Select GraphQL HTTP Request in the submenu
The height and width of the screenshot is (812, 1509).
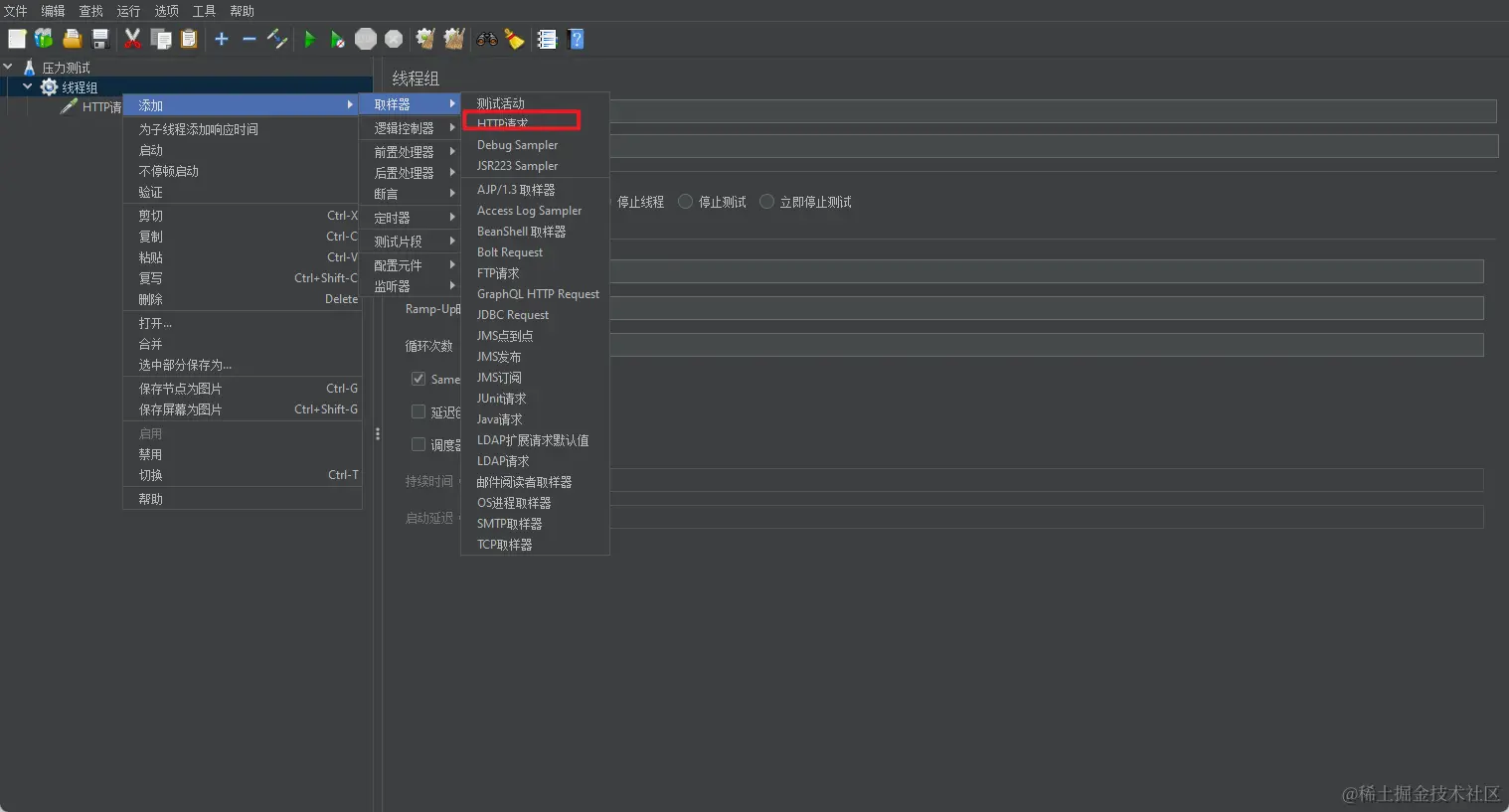535,294
